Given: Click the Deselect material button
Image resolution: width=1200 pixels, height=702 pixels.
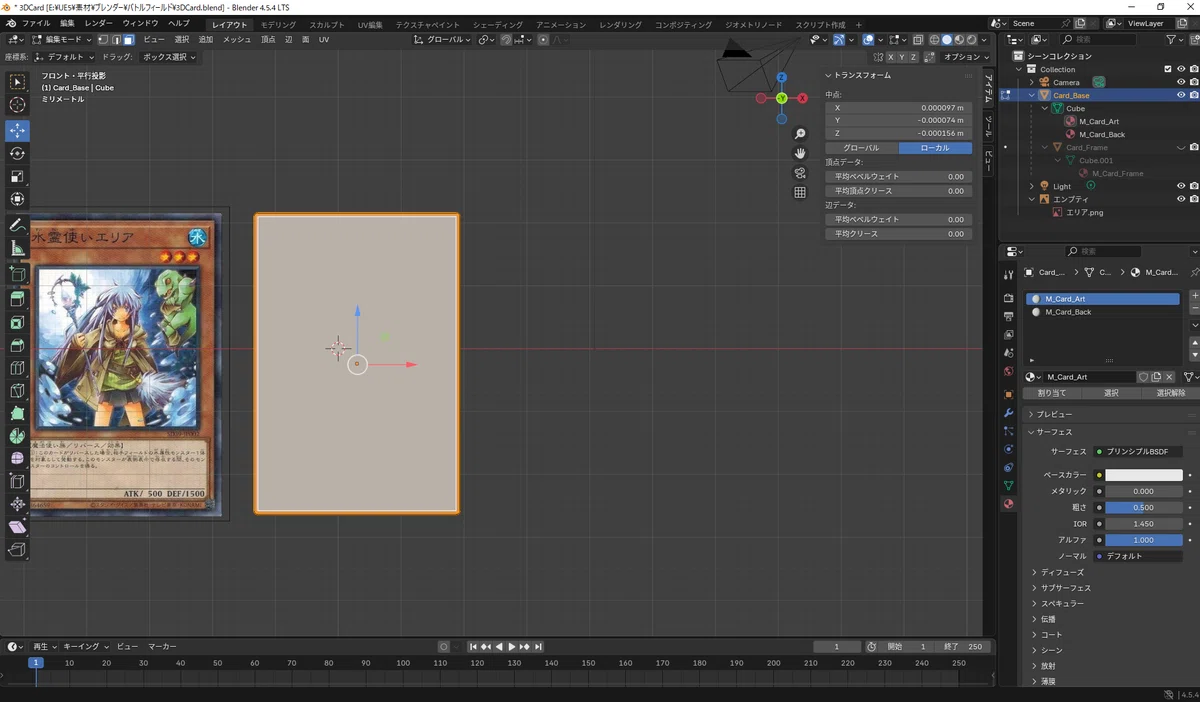Looking at the screenshot, I should pos(1170,393).
